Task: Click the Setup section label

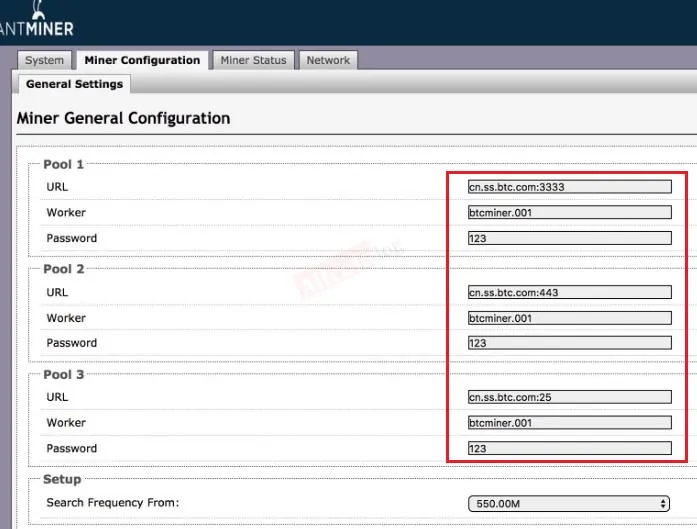Action: coord(62,479)
